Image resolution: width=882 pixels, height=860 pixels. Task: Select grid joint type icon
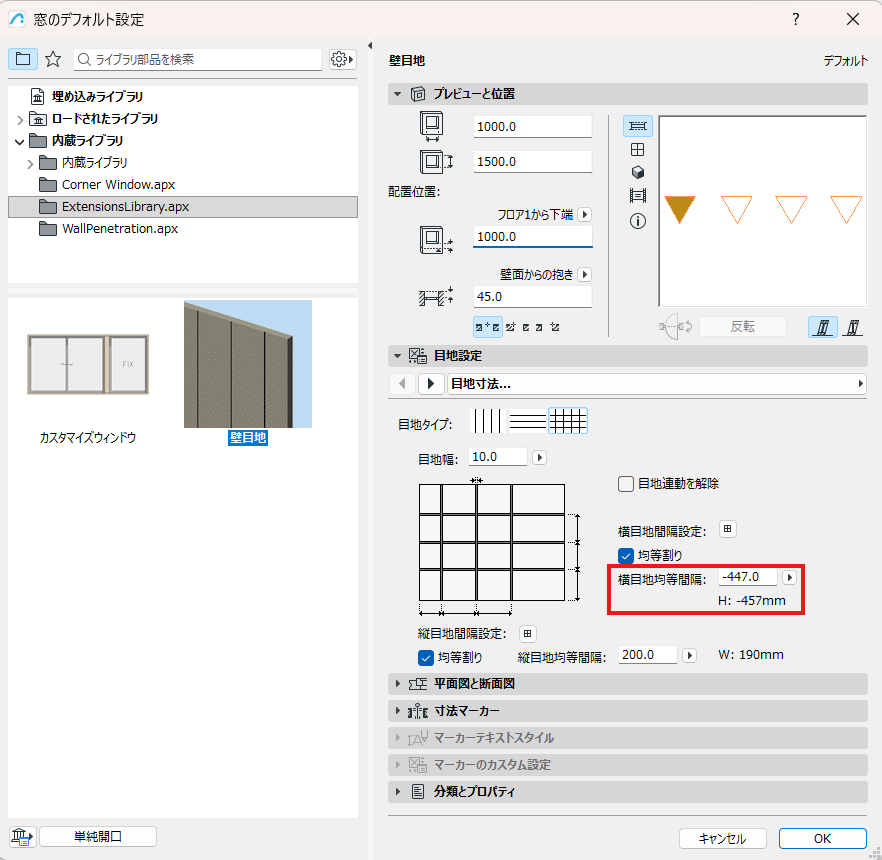568,421
